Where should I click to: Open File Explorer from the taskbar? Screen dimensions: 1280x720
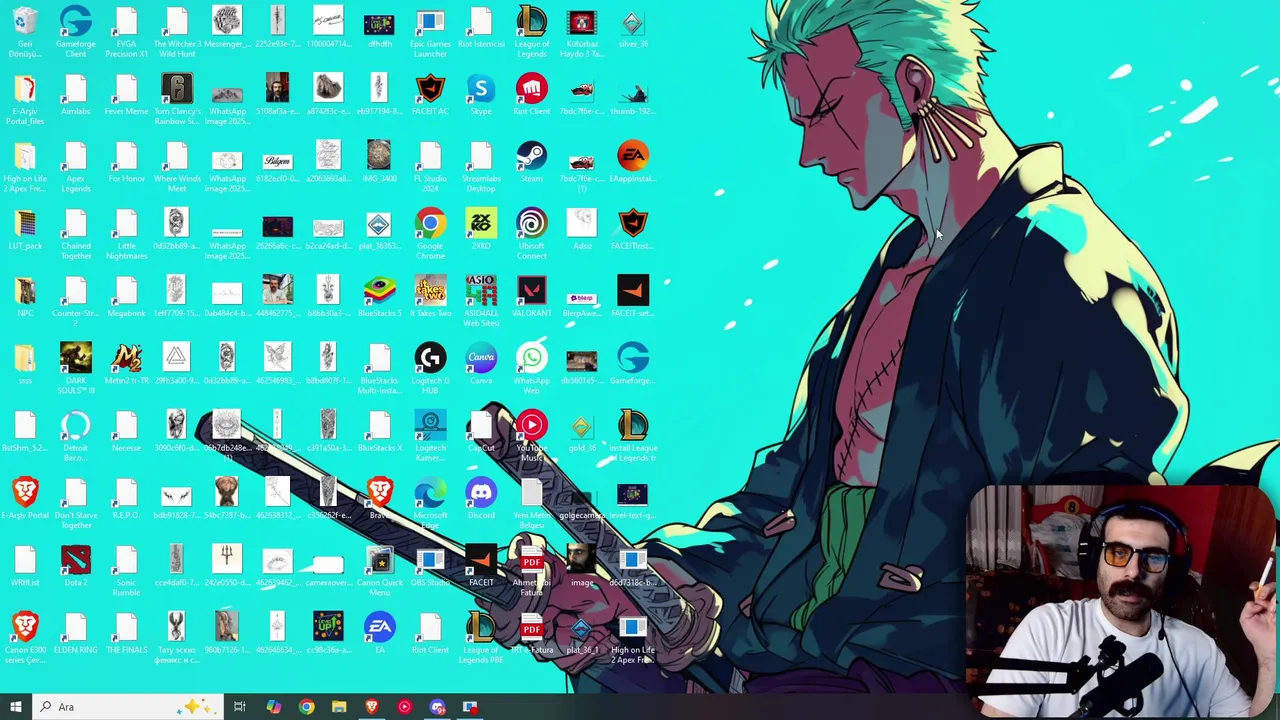click(339, 707)
